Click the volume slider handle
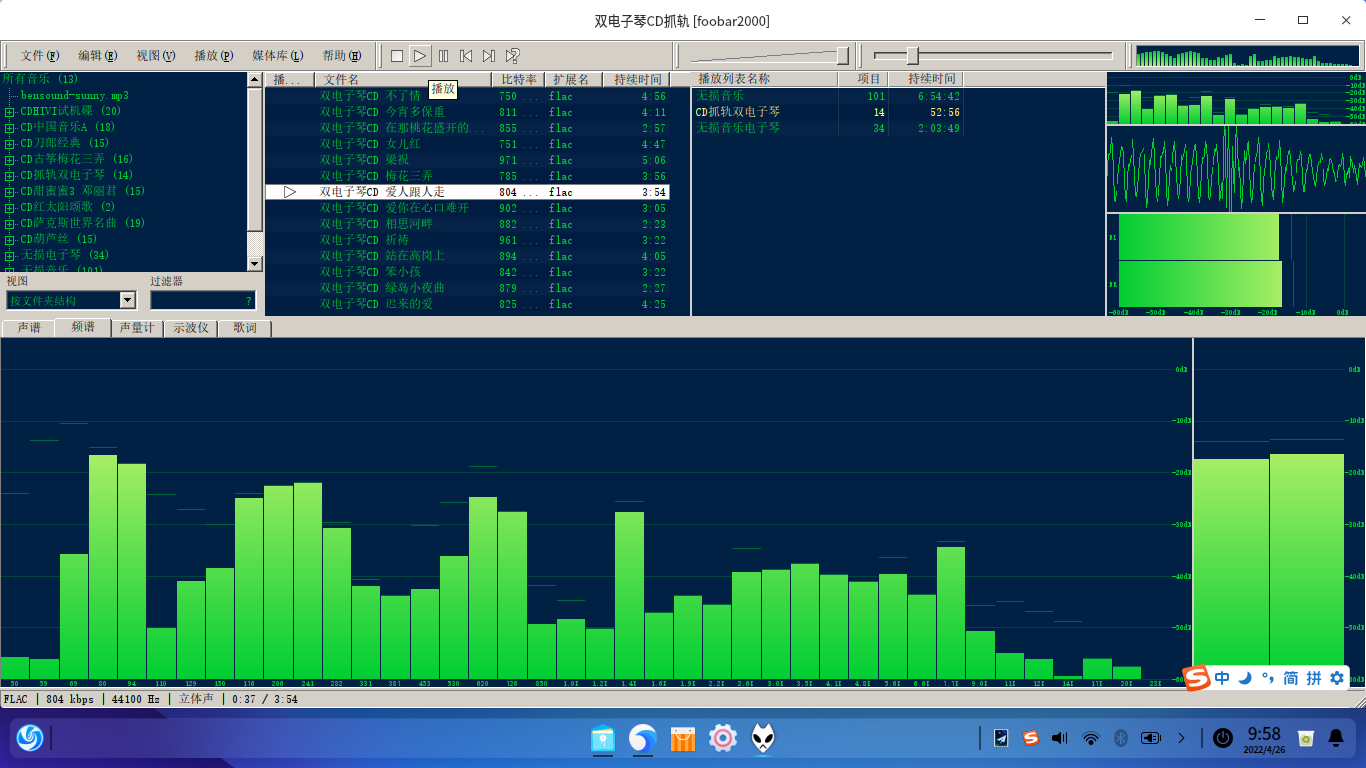Image resolution: width=1366 pixels, height=768 pixels. pyautogui.click(x=842, y=55)
